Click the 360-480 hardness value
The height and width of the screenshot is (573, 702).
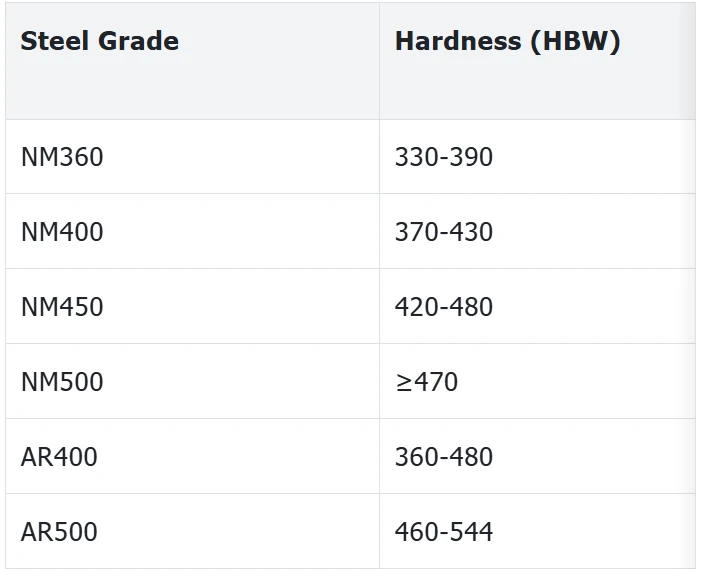point(444,457)
